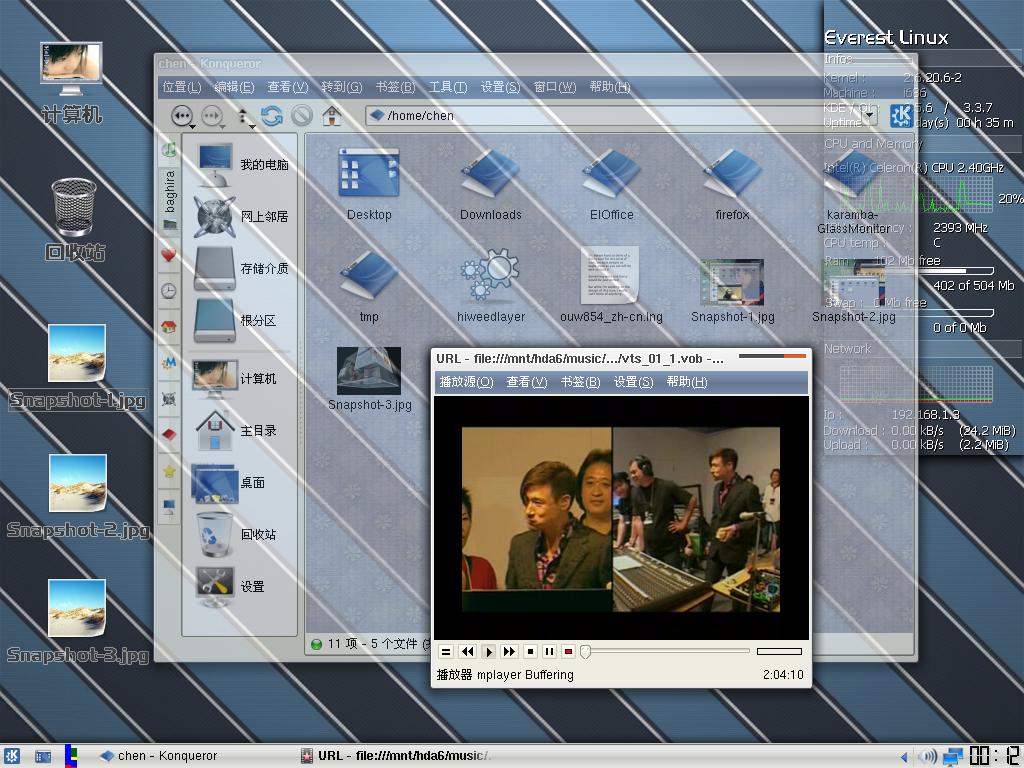The image size is (1024, 768).
Task: Select the Snapshot-3.jpg thumbnail in Konqueror
Action: [x=369, y=379]
